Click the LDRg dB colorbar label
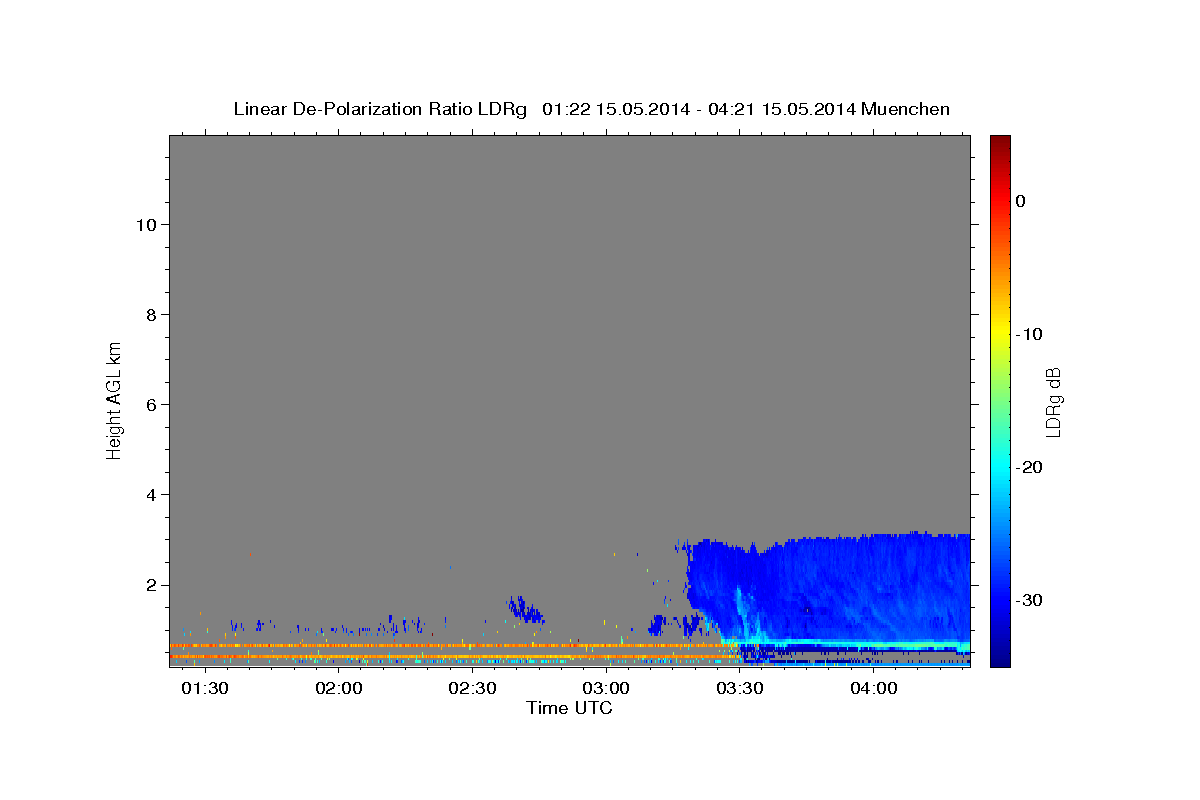 (1053, 401)
